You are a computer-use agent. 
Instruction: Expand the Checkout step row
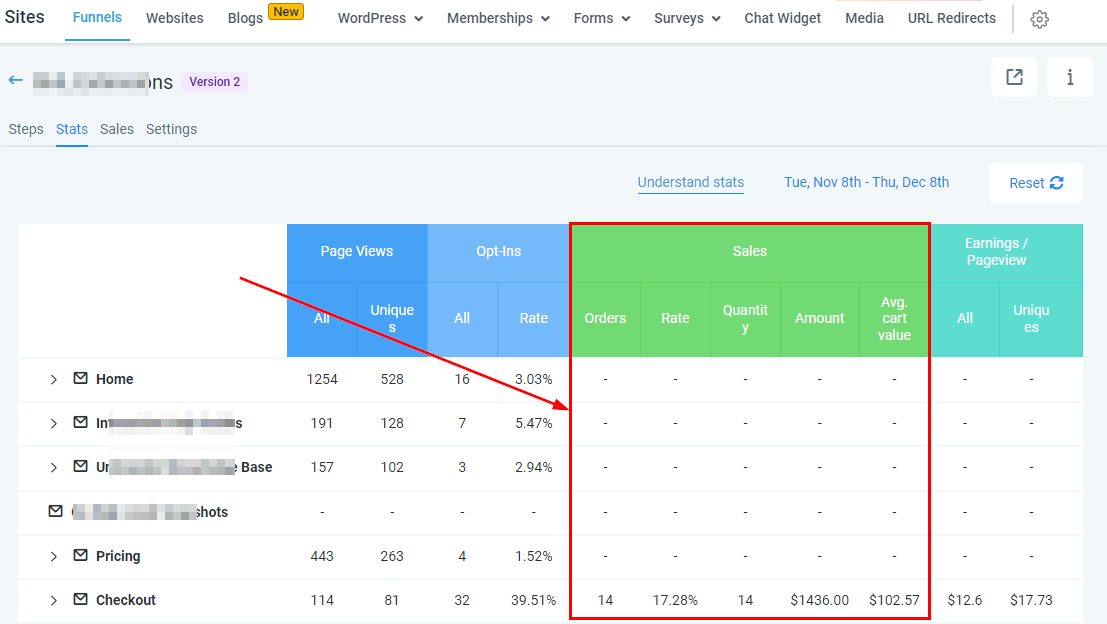pos(54,601)
